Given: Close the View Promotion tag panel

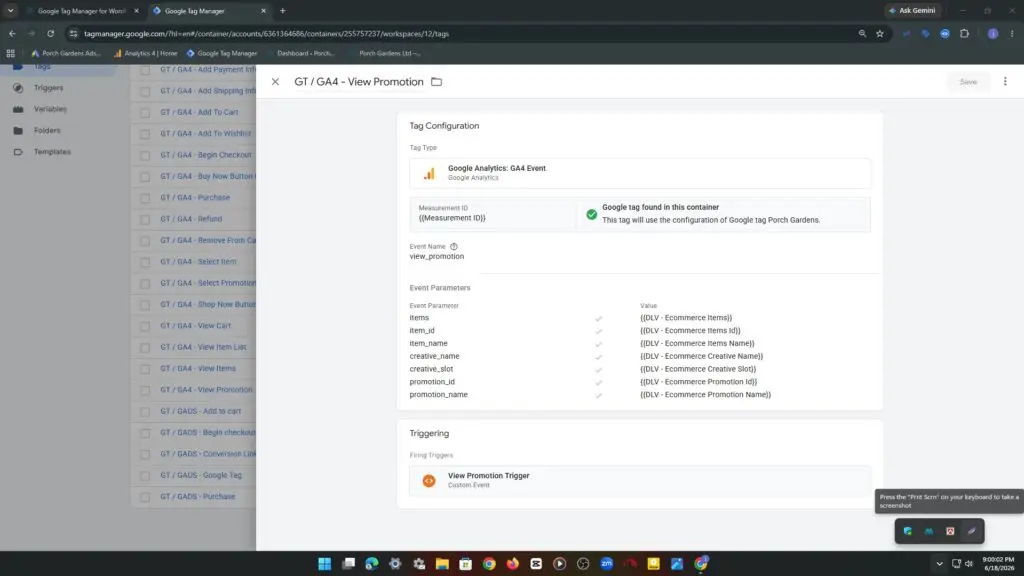Looking at the screenshot, I should coord(275,82).
